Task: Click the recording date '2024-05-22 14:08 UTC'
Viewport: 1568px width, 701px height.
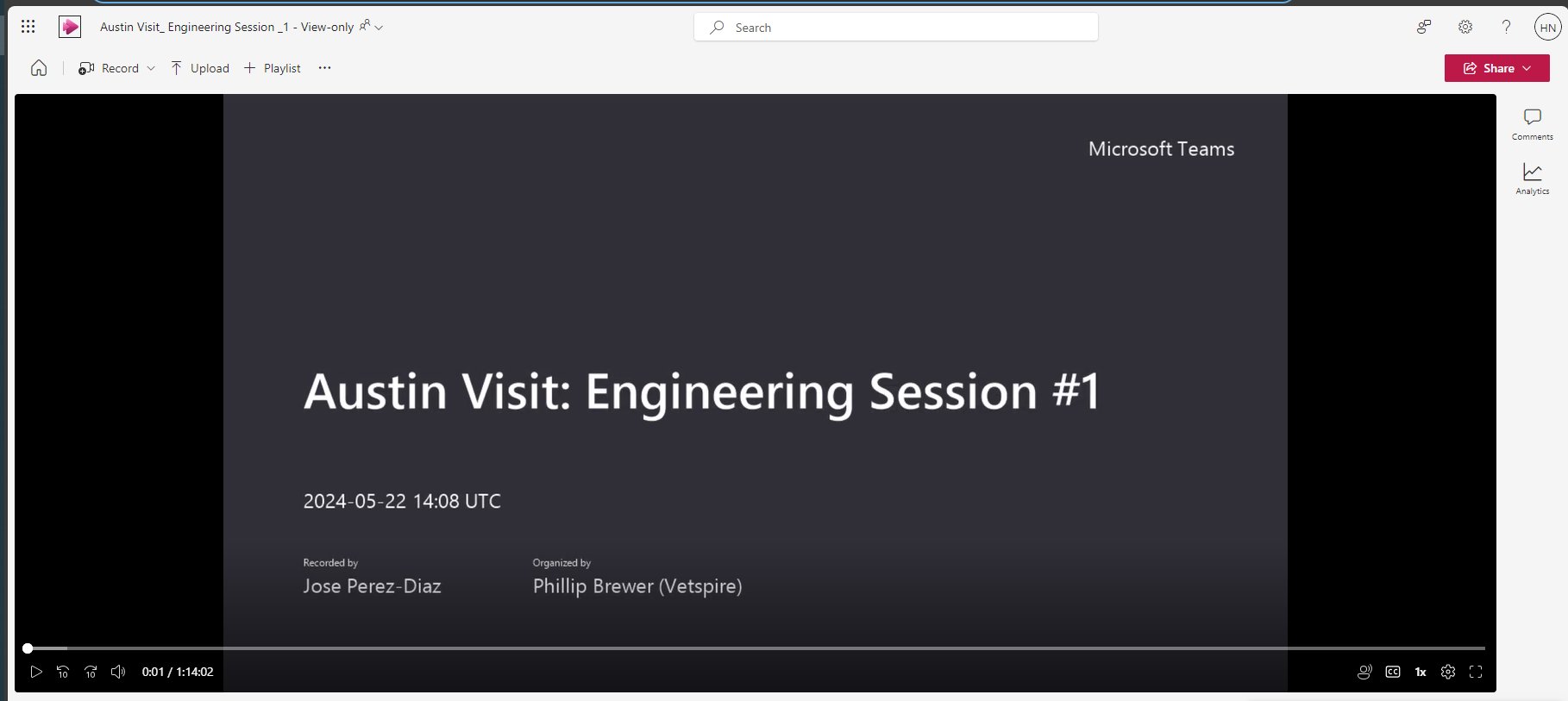Action: 402,501
